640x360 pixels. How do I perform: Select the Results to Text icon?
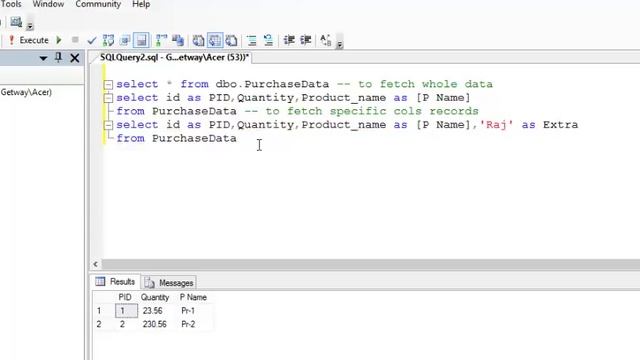pyautogui.click(x=198, y=40)
